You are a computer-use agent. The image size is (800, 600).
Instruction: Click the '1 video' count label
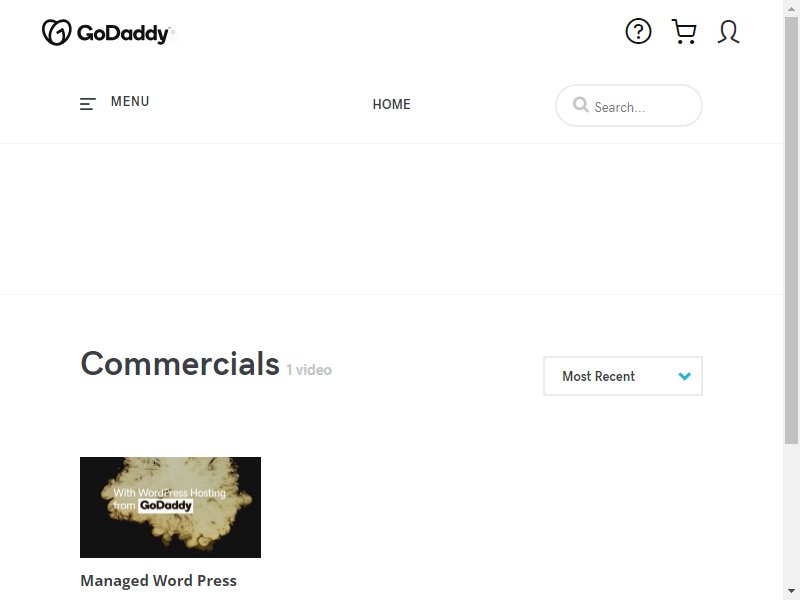309,370
